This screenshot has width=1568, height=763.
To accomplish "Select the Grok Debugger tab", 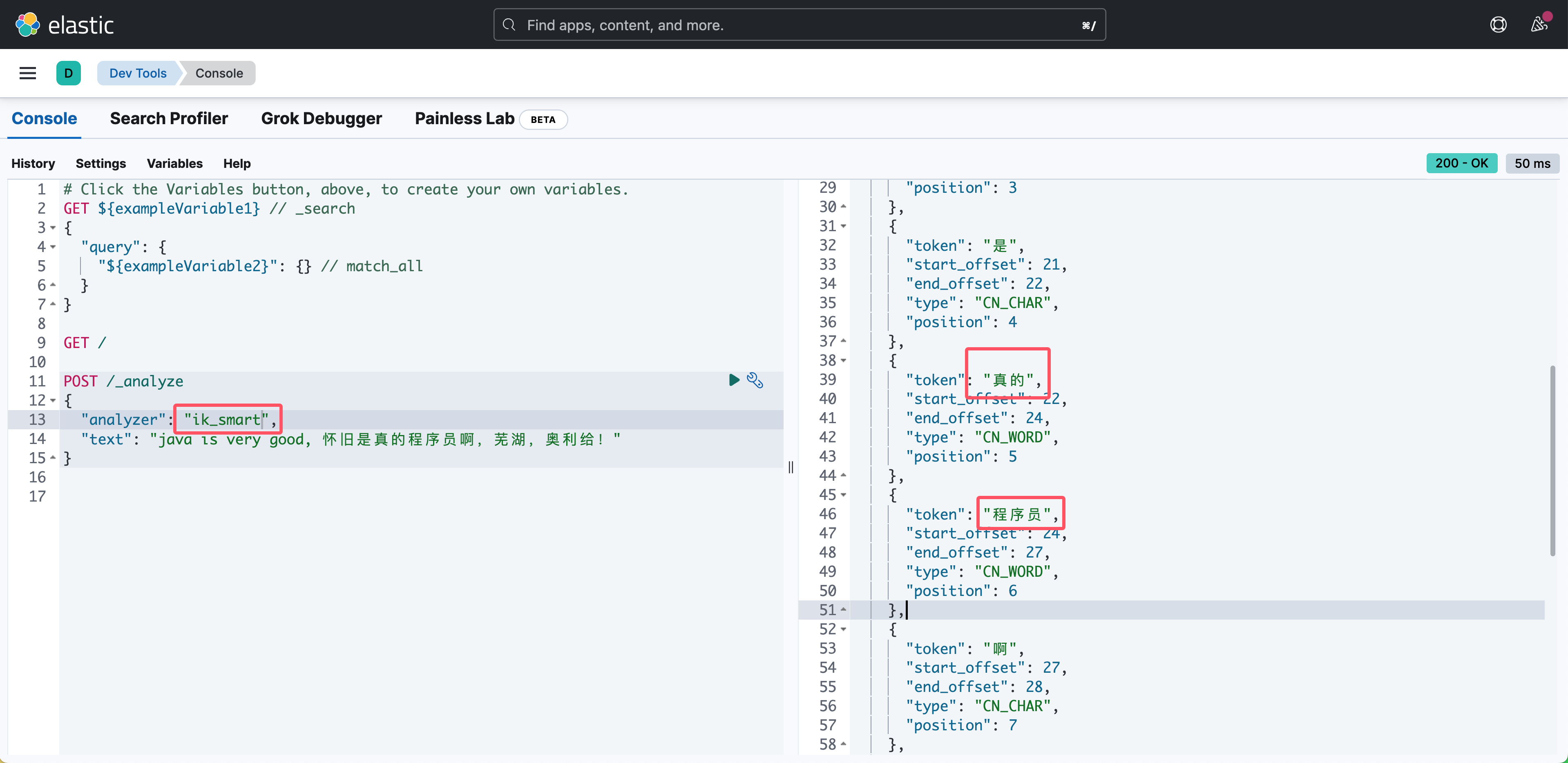I will click(321, 118).
